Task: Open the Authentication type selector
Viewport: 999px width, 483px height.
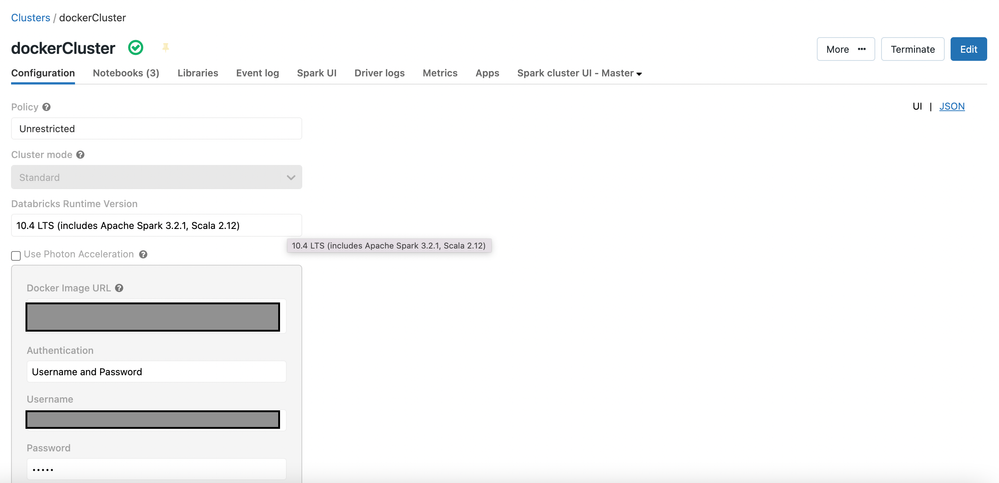Action: 156,372
